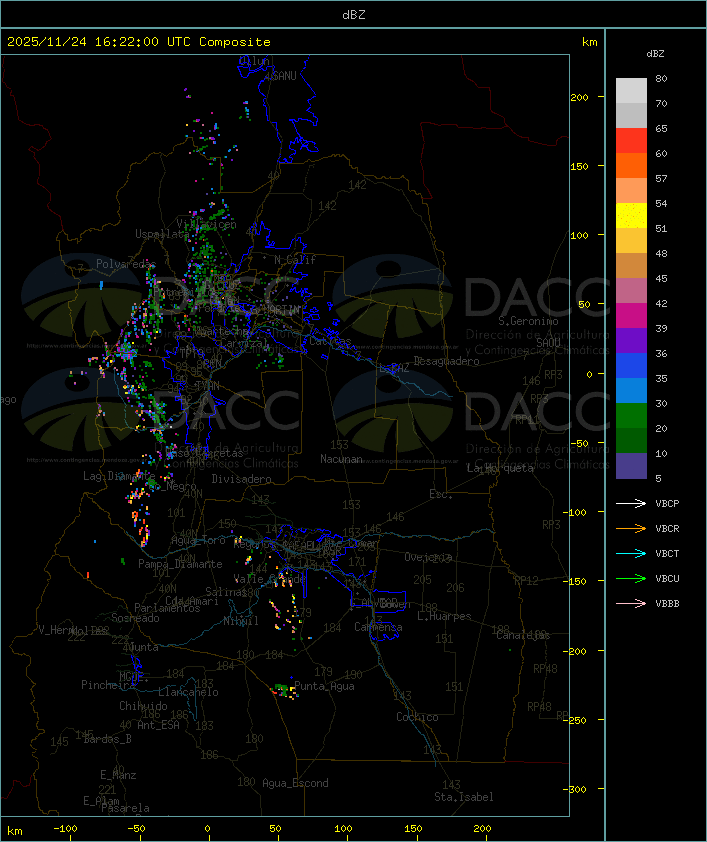Click the Pampa_Diamante map label
This screenshot has height=842, width=707.
pyautogui.click(x=180, y=564)
